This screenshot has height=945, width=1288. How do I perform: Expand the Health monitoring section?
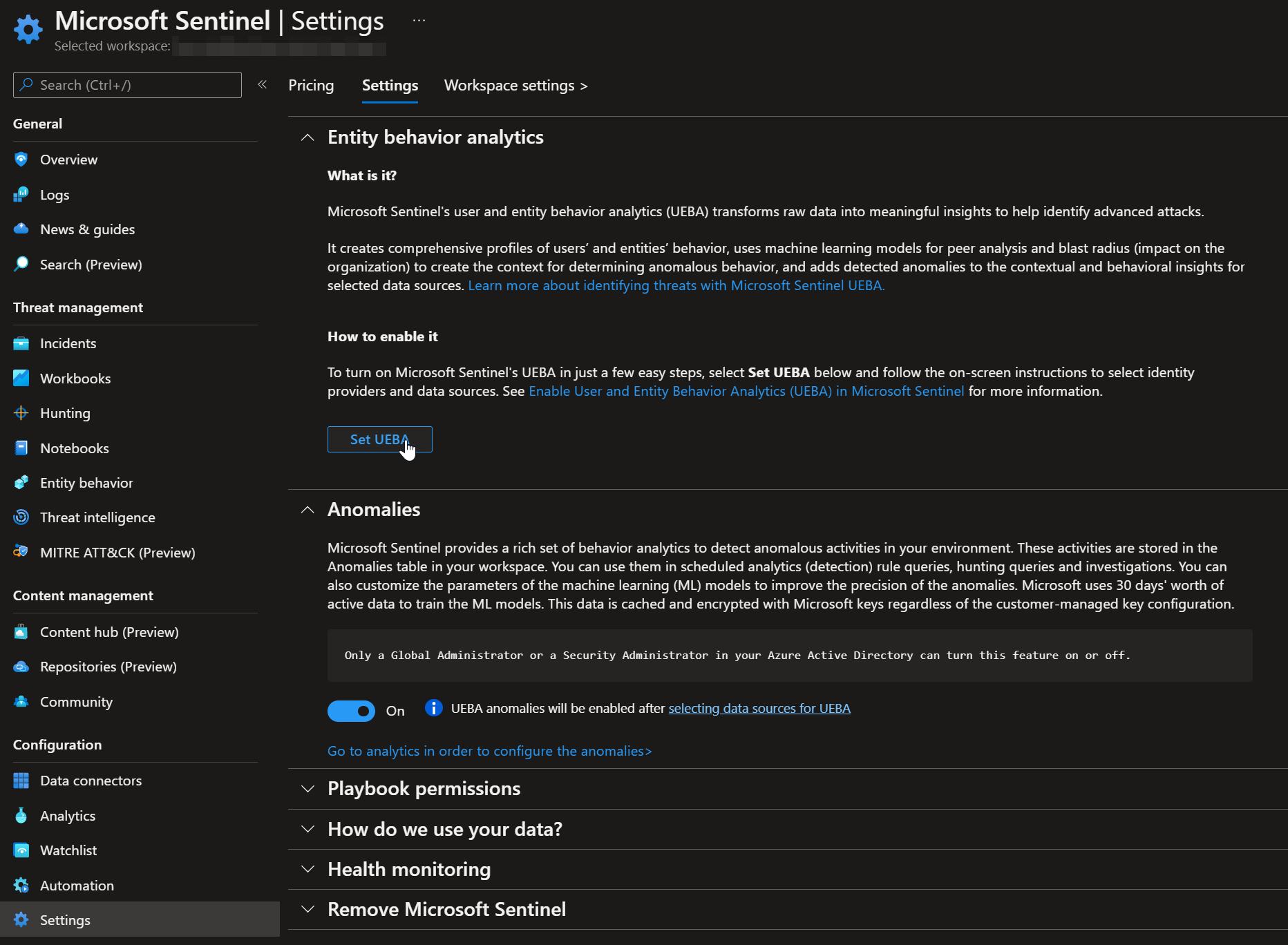[307, 869]
